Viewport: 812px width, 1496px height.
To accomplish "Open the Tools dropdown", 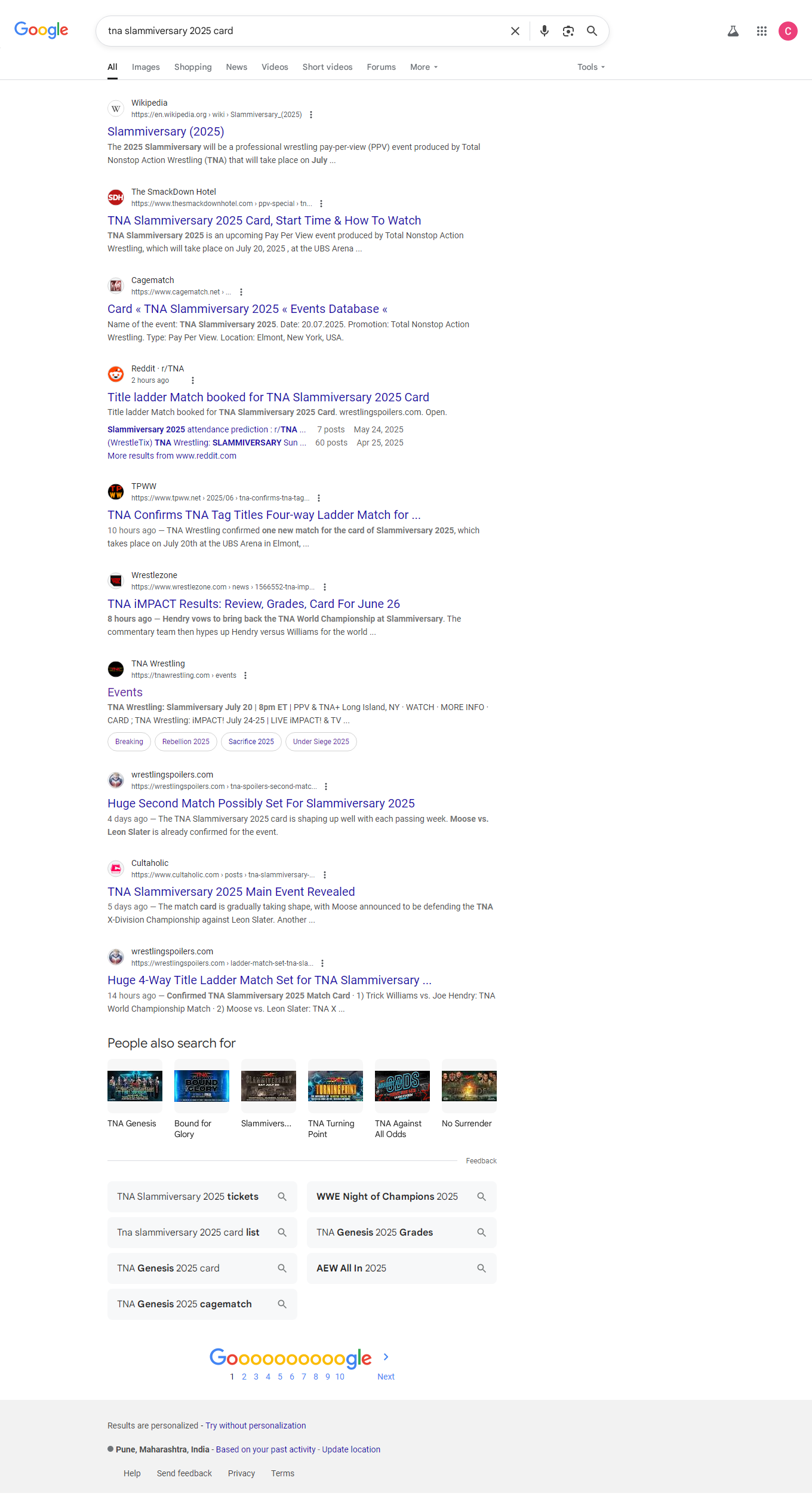I will [x=591, y=67].
